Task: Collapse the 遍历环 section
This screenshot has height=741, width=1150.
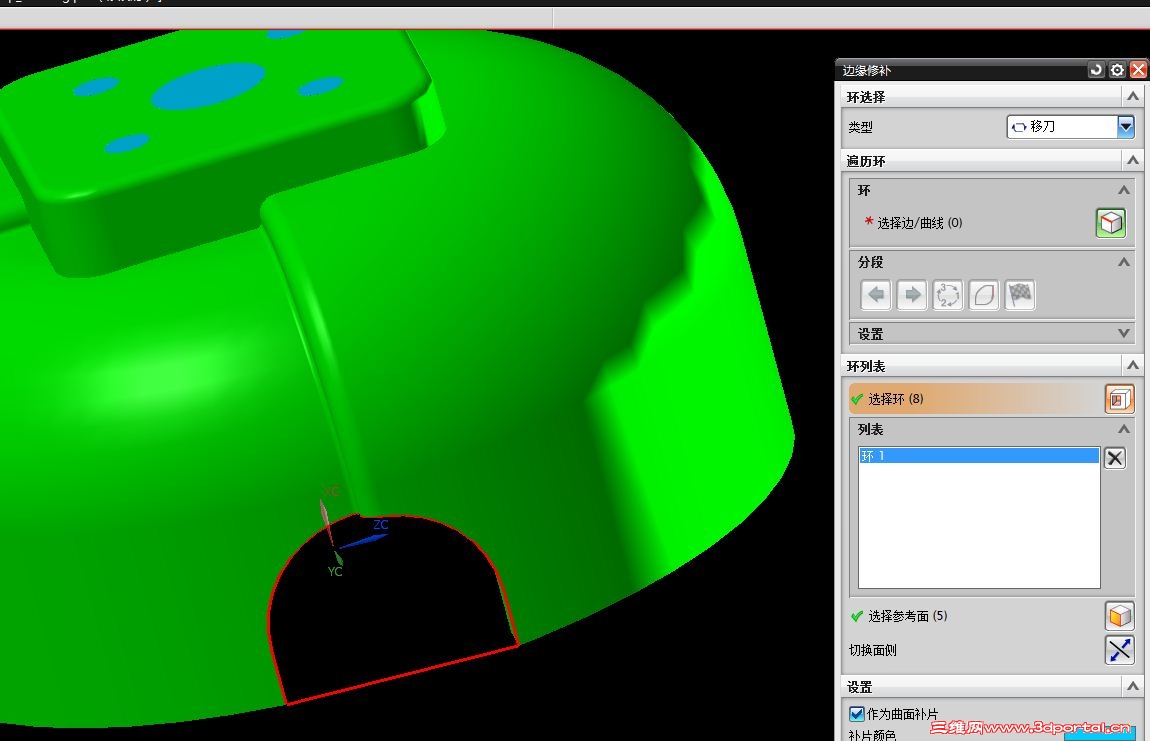Action: (1132, 160)
